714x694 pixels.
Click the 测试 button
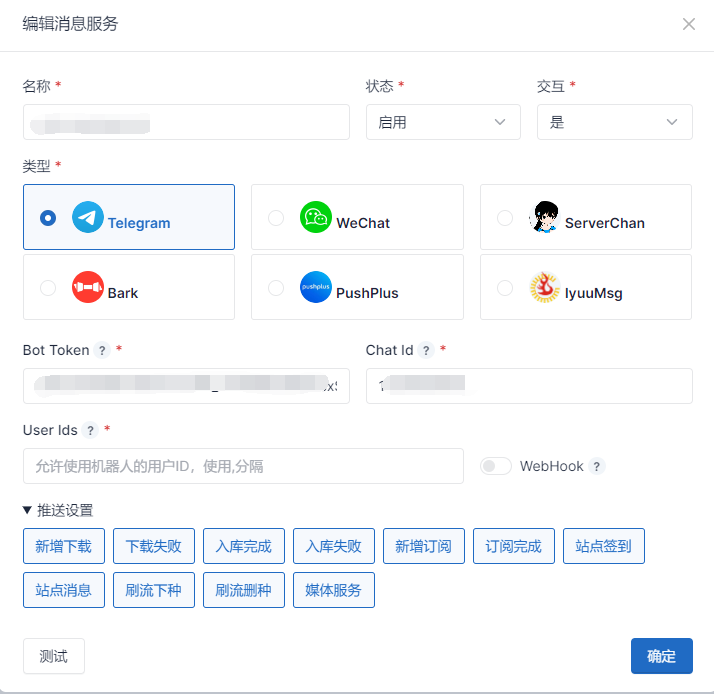(x=54, y=656)
